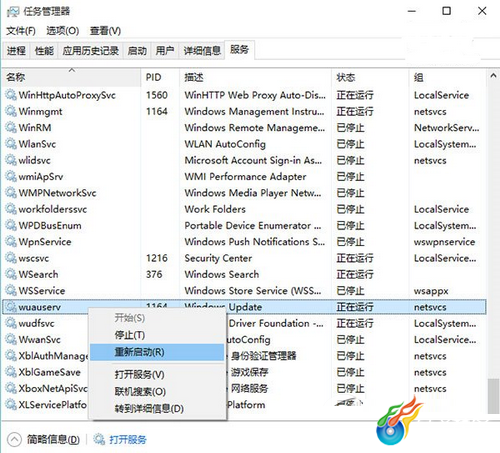The height and width of the screenshot is (453, 500).
Task: Click the wsappx group cell
Action: 431,291
